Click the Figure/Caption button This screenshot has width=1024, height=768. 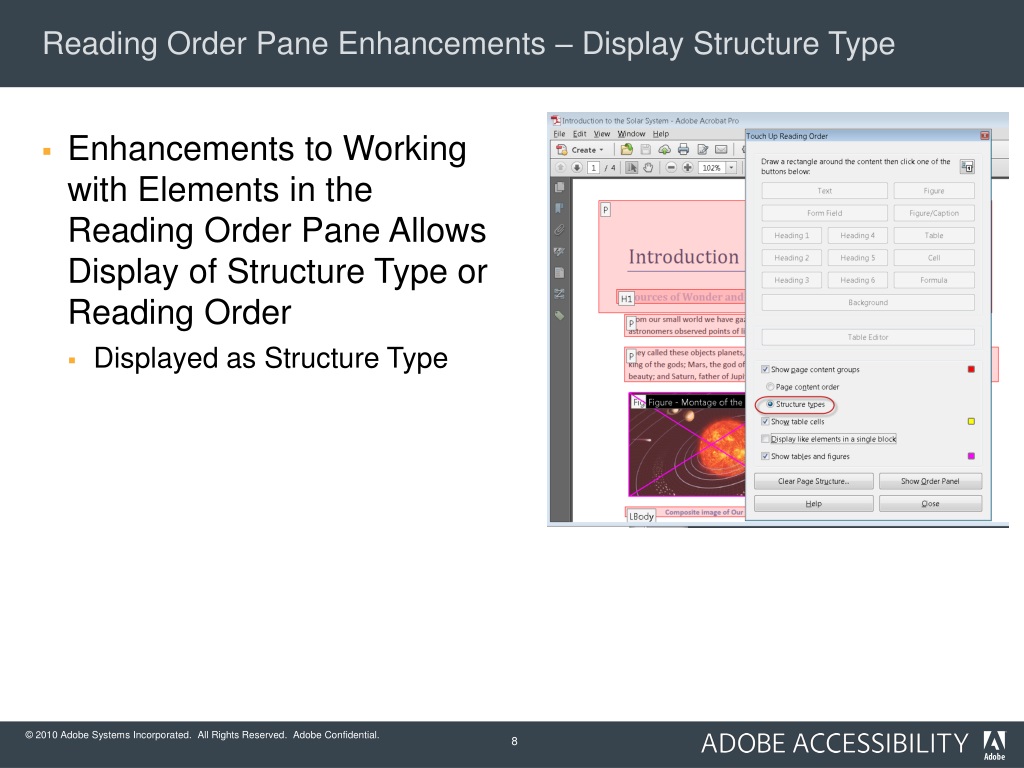[934, 213]
